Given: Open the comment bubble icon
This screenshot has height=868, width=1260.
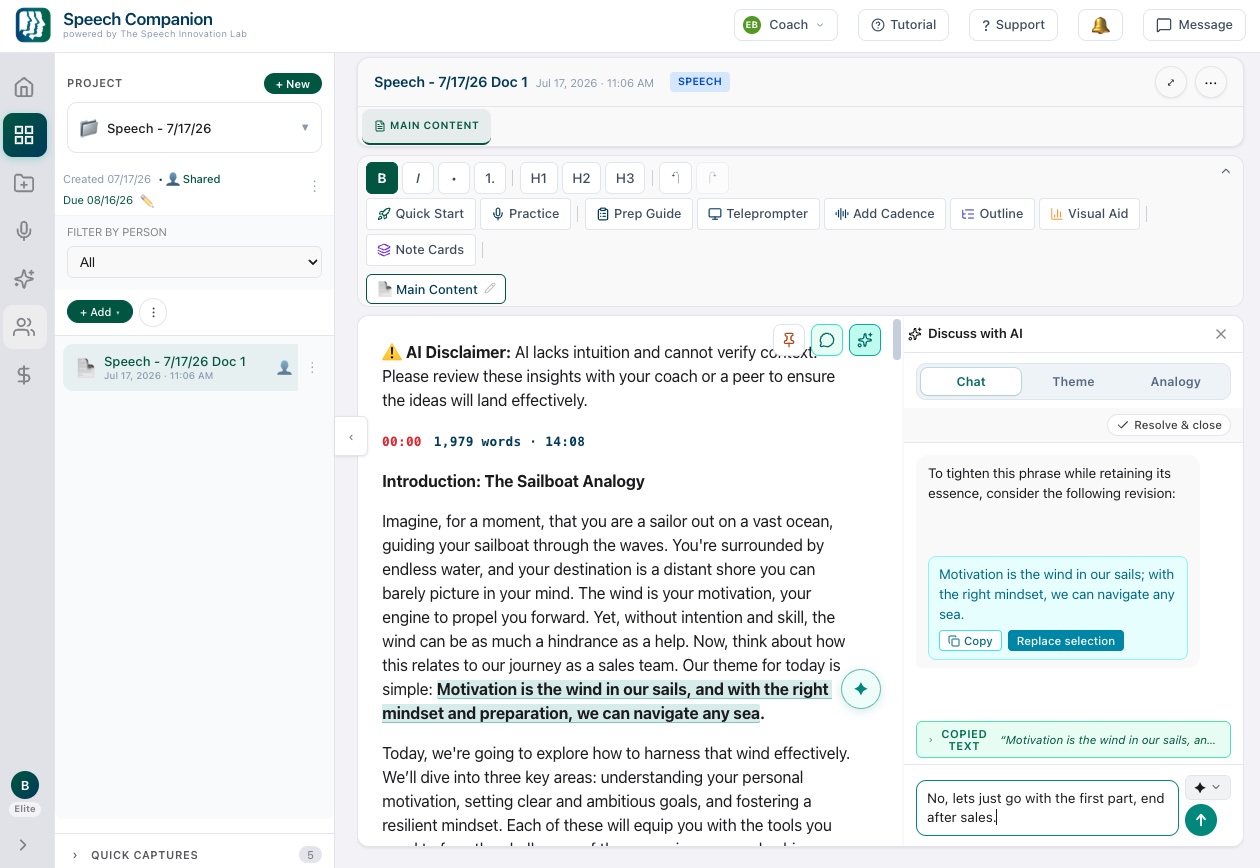Looking at the screenshot, I should point(827,340).
